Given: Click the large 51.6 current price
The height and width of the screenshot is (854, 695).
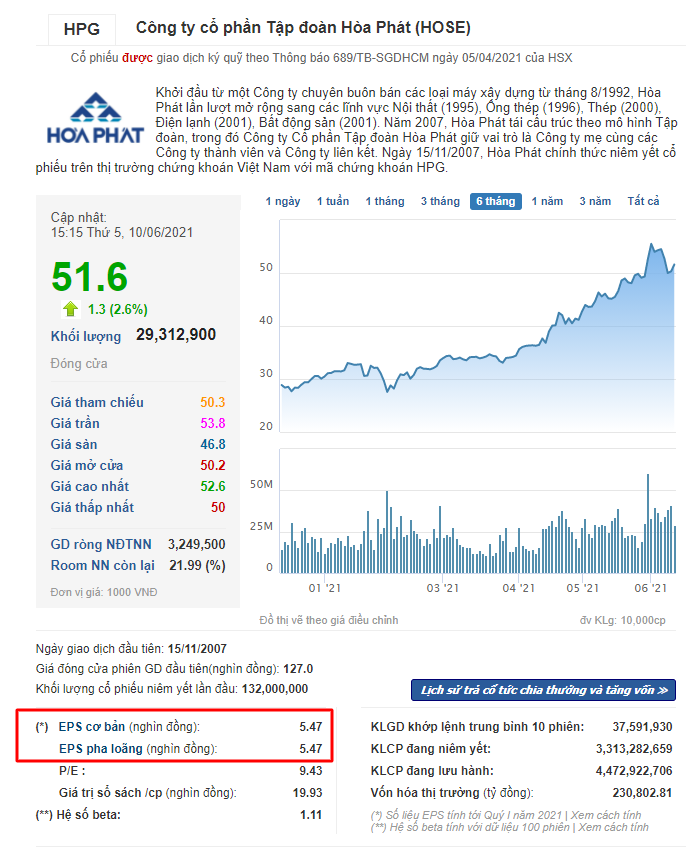Looking at the screenshot, I should point(90,276).
